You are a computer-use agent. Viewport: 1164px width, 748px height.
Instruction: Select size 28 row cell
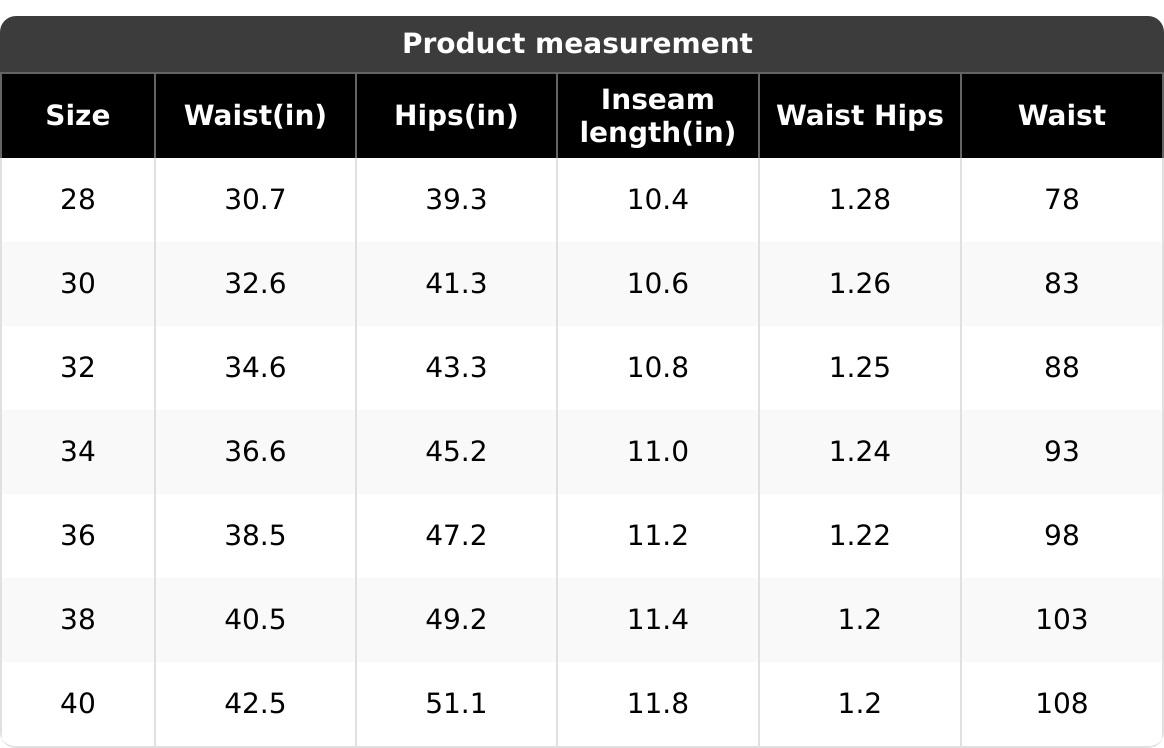point(78,200)
